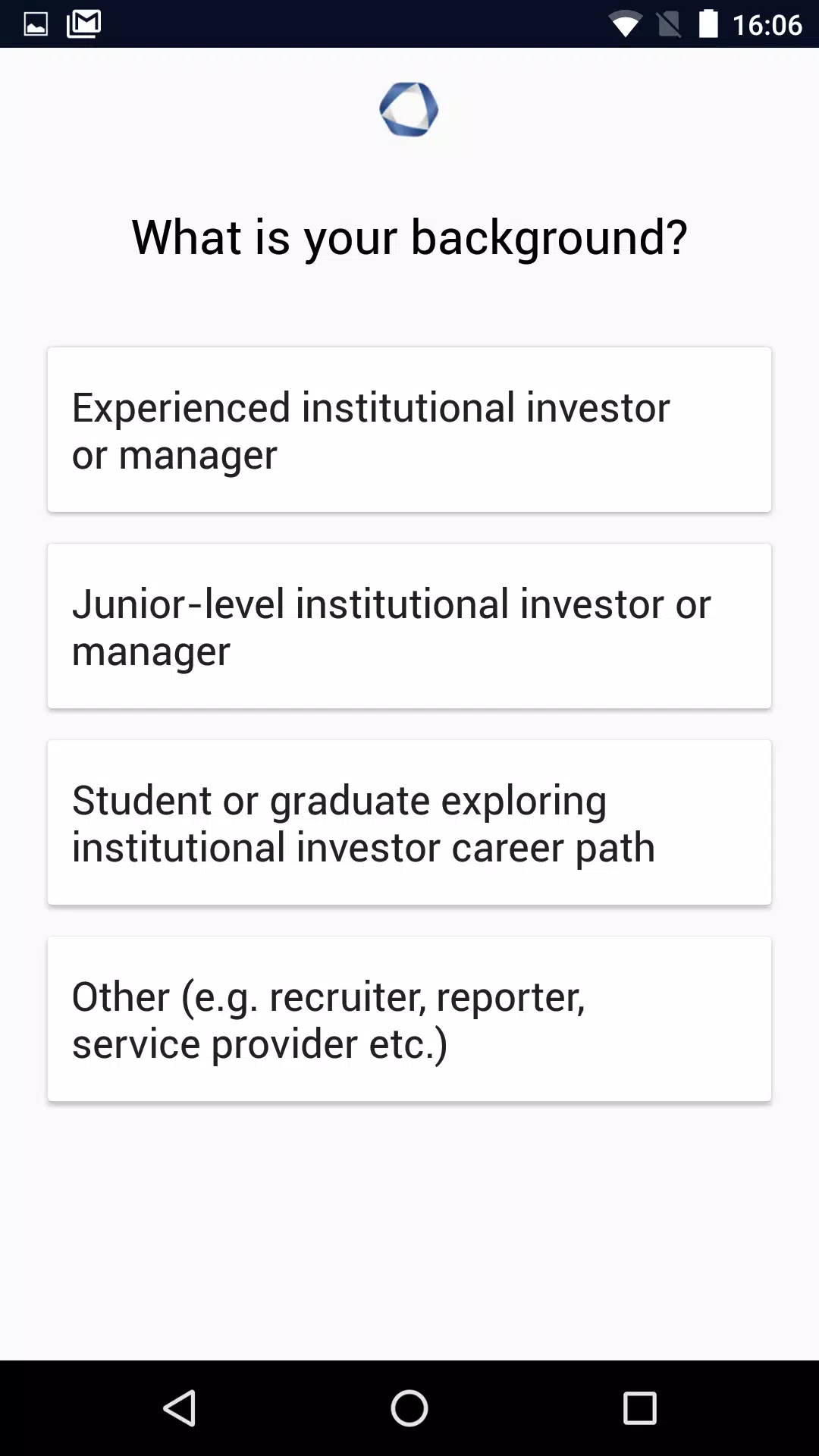Image resolution: width=819 pixels, height=1456 pixels.
Task: Tap the 'What is your background?' heading
Action: click(x=409, y=237)
